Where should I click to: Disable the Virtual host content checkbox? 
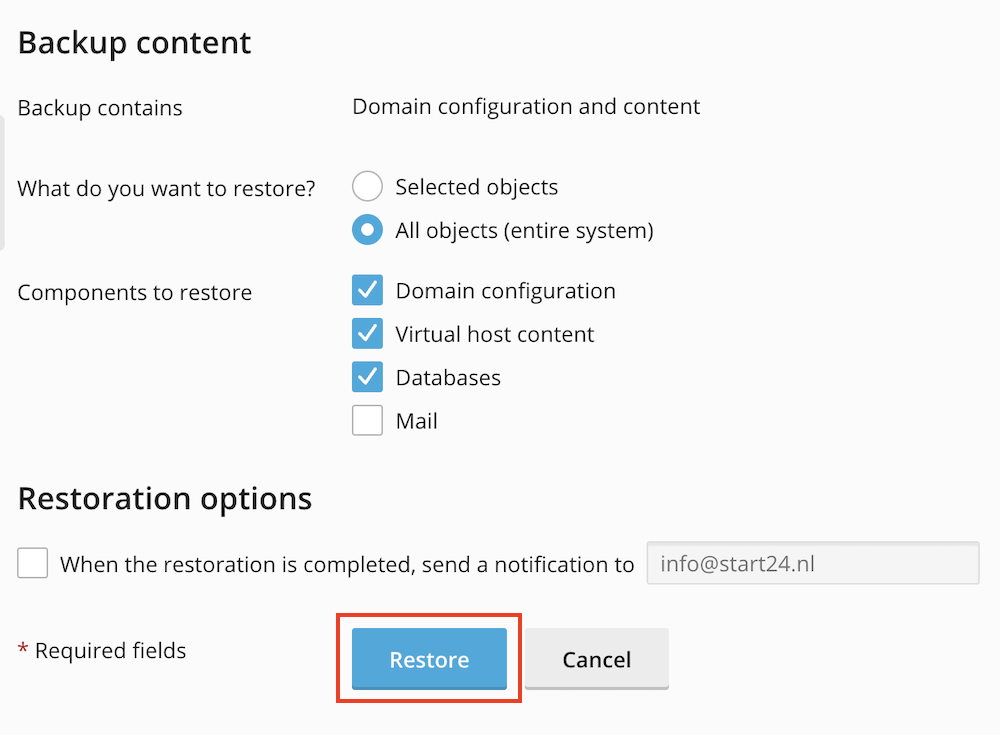(367, 334)
